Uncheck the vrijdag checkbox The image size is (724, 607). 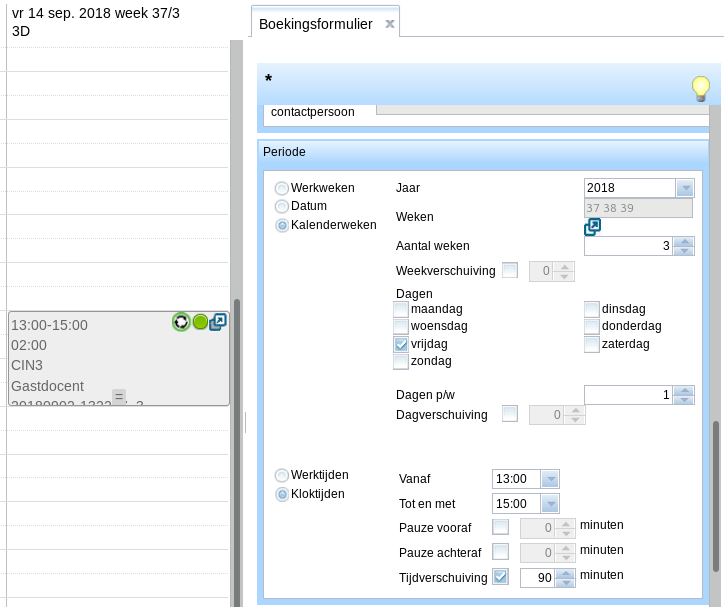click(401, 344)
